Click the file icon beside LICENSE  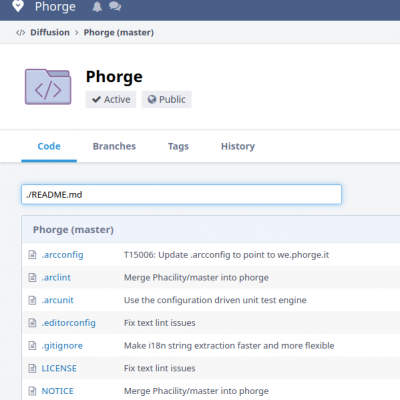click(32, 368)
